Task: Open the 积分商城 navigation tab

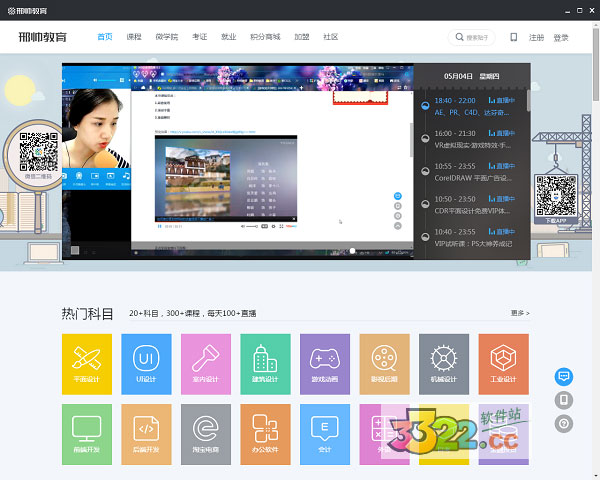Action: (x=265, y=37)
